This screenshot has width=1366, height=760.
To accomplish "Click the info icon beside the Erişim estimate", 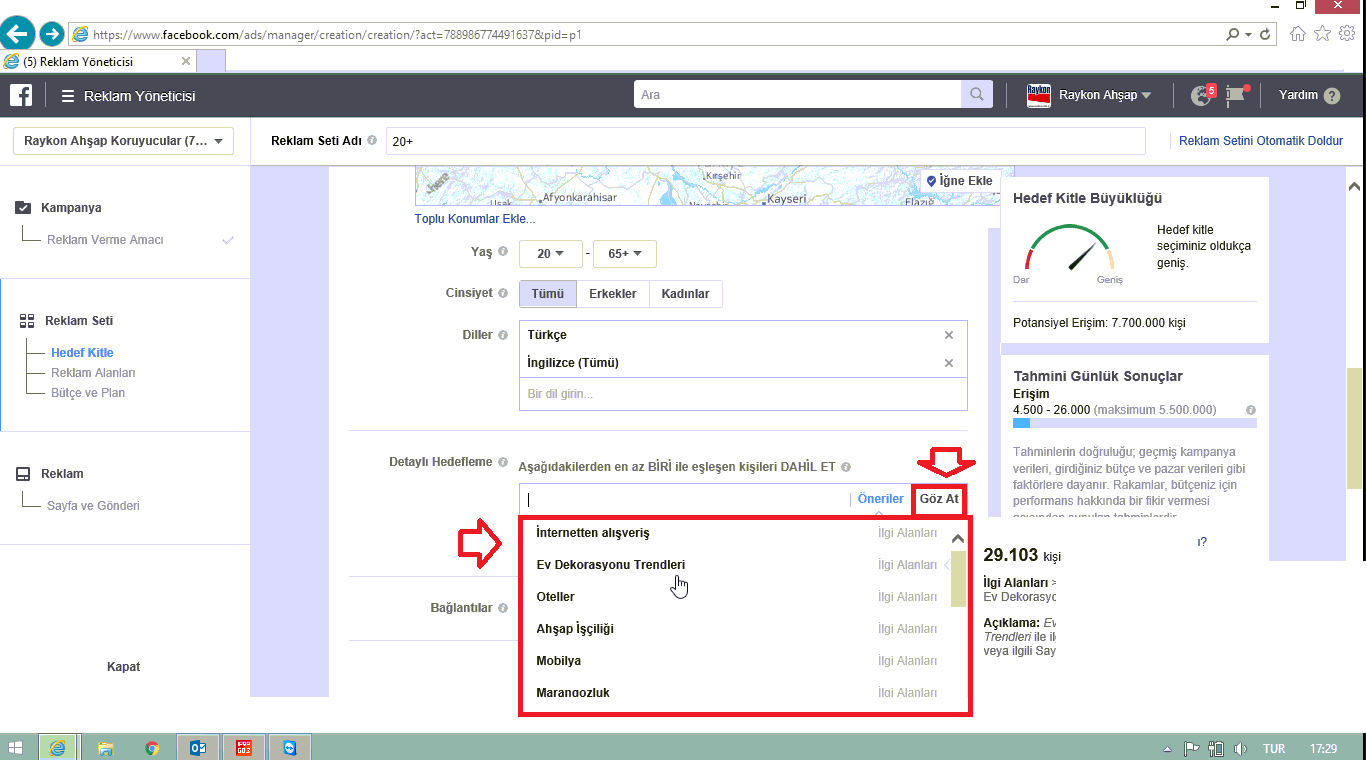I will coord(1251,410).
